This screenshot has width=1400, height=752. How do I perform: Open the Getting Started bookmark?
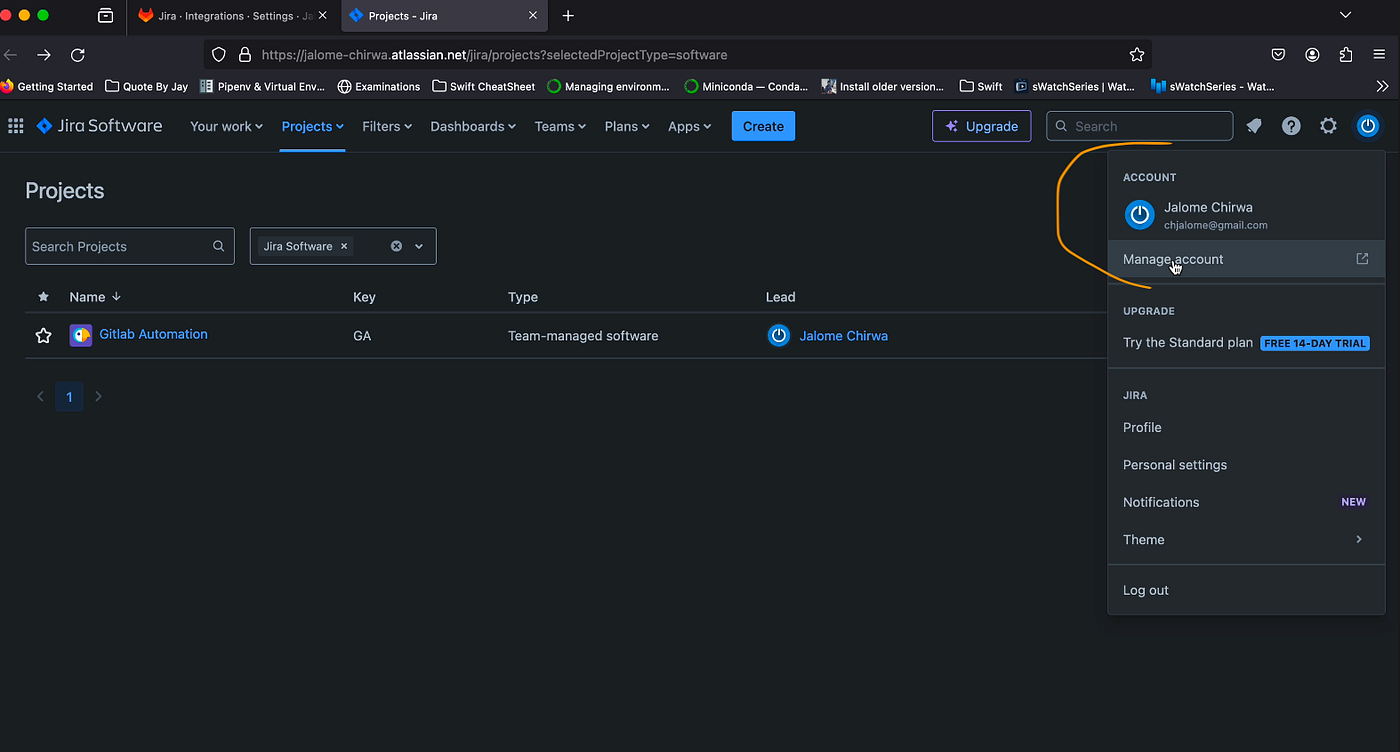[47, 87]
